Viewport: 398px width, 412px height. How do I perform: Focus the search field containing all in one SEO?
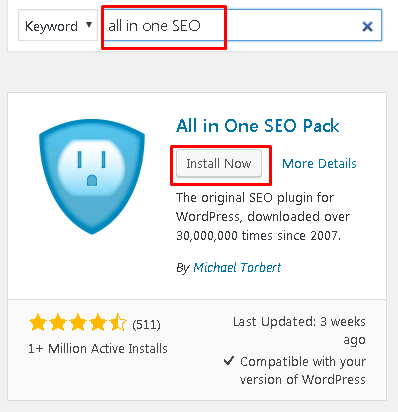(243, 25)
